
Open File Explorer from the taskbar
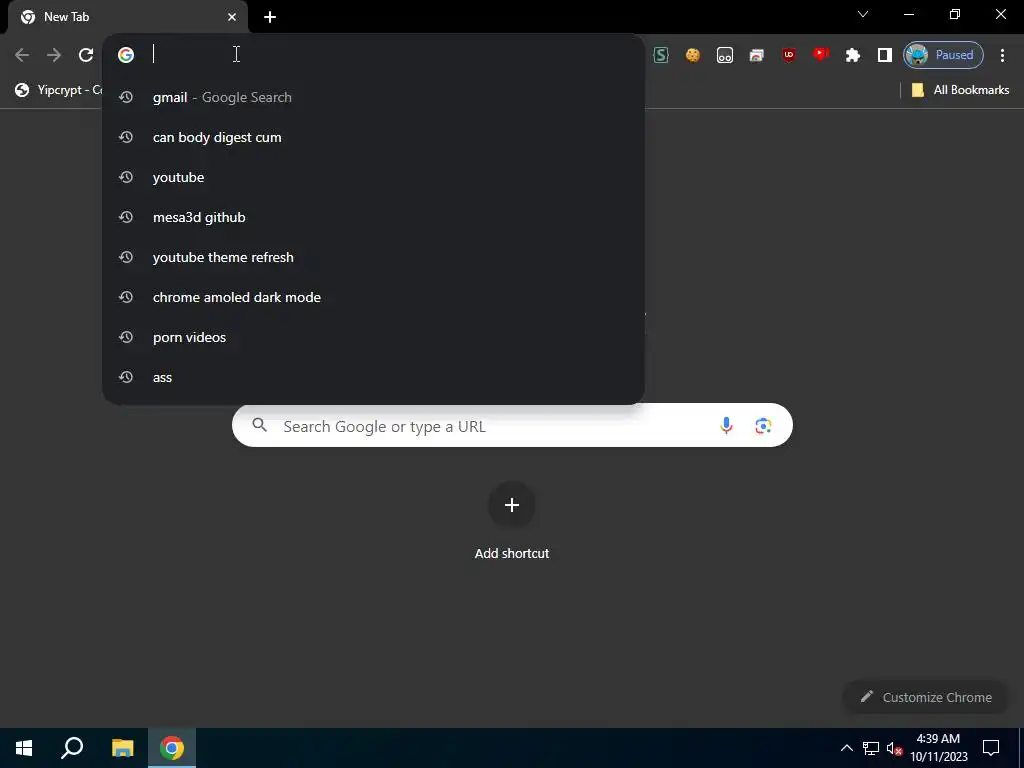coord(122,748)
